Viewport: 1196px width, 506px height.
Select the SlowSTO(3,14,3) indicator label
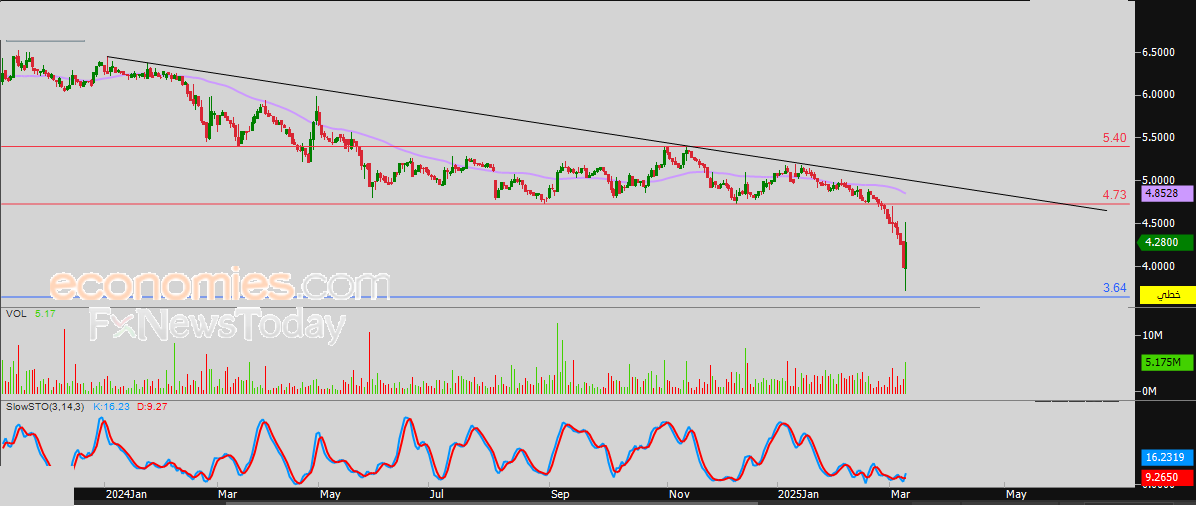click(45, 407)
